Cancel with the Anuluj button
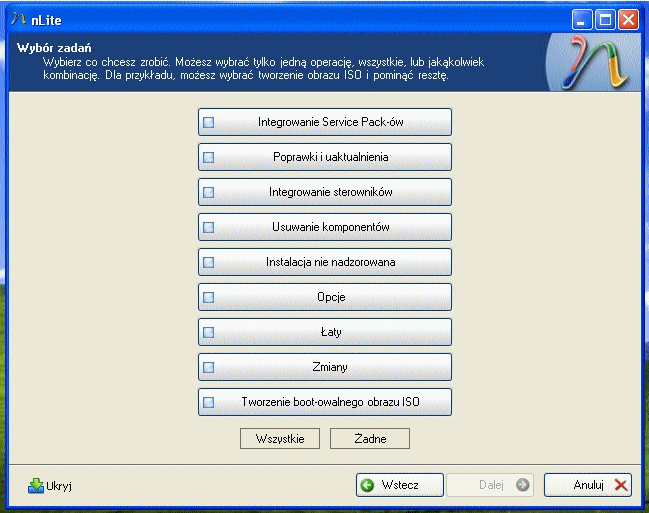649x513 pixels. [588, 485]
